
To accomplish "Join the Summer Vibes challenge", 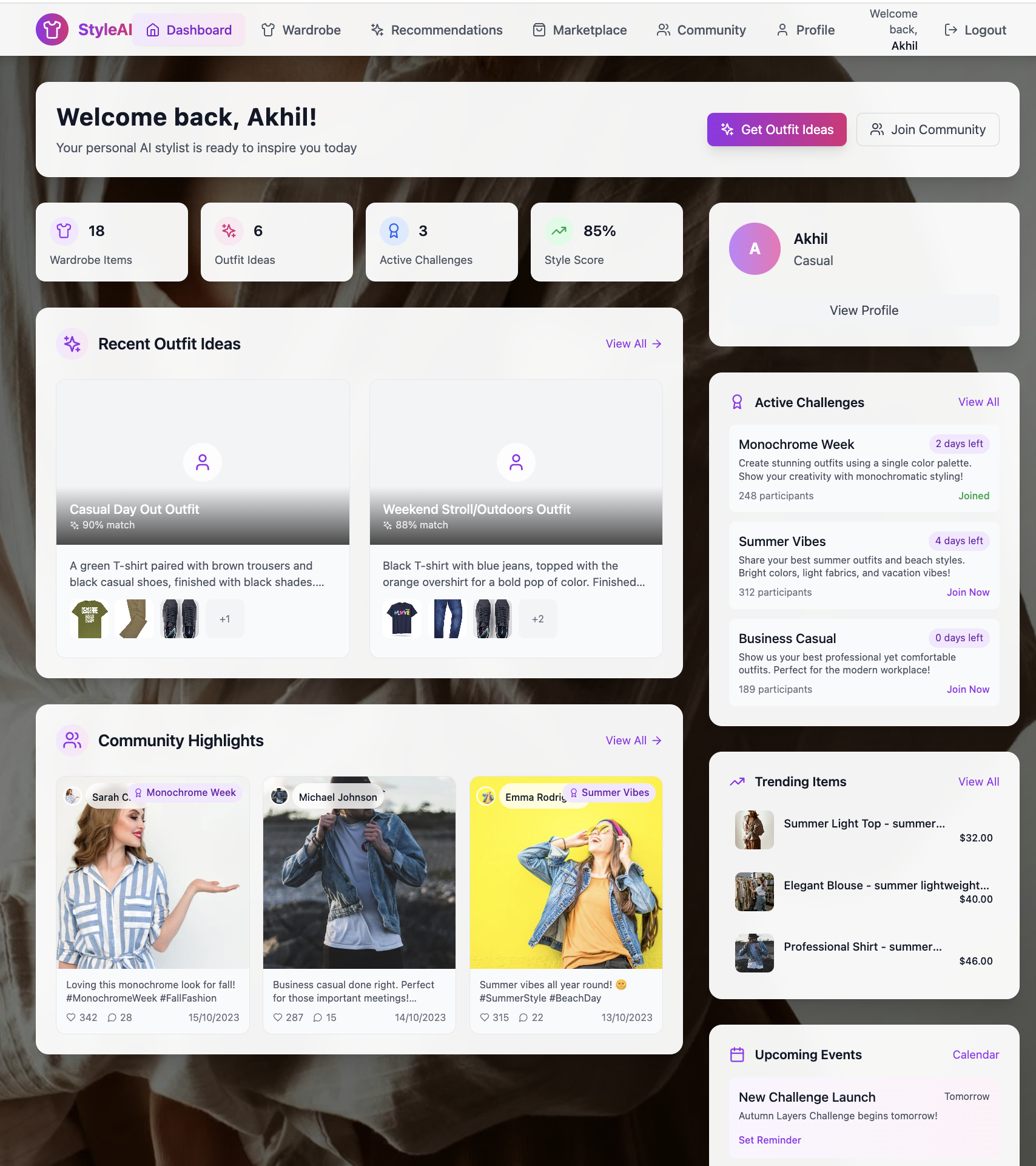I will [x=968, y=592].
